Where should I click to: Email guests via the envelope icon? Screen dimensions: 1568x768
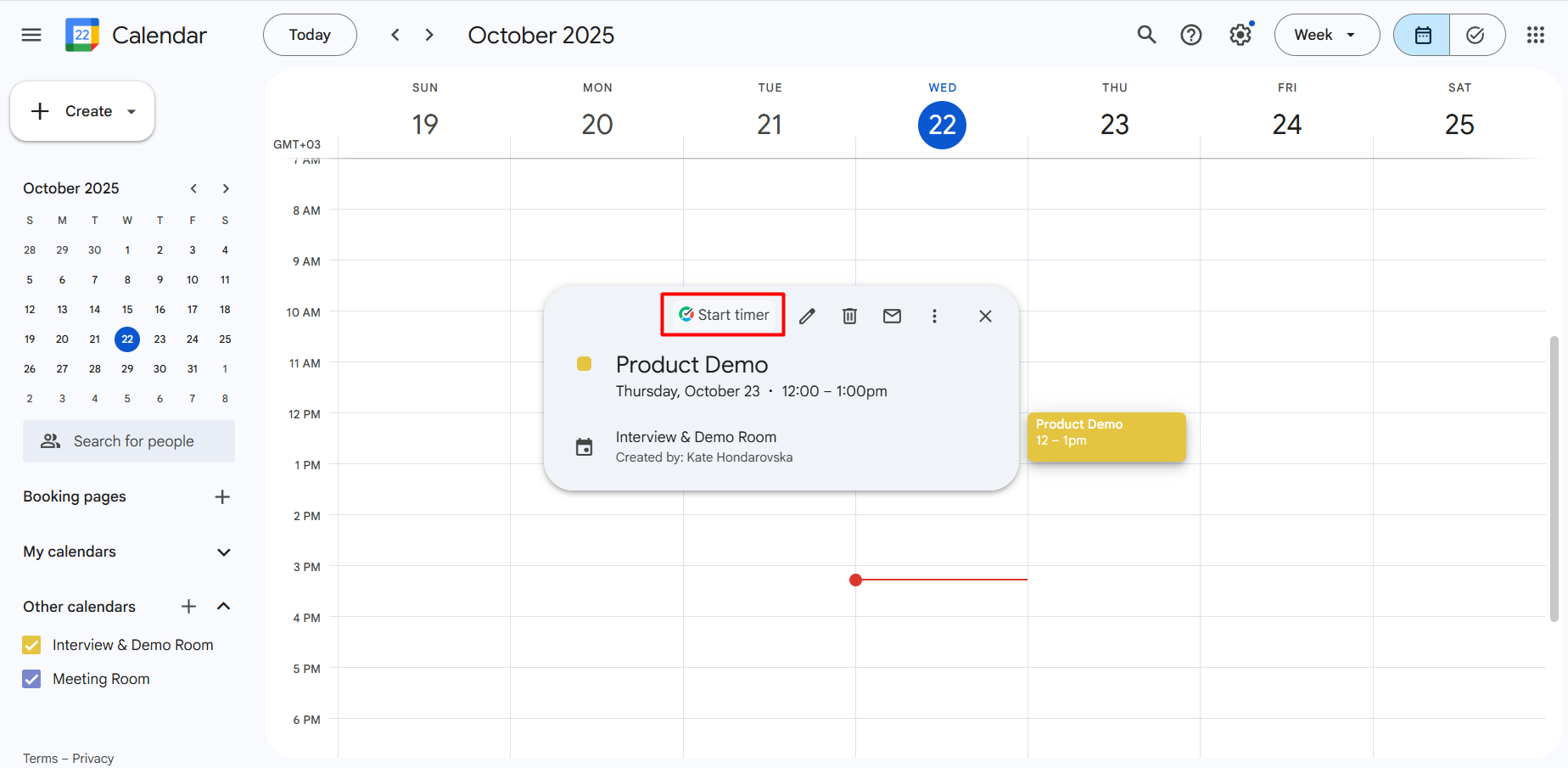(892, 315)
